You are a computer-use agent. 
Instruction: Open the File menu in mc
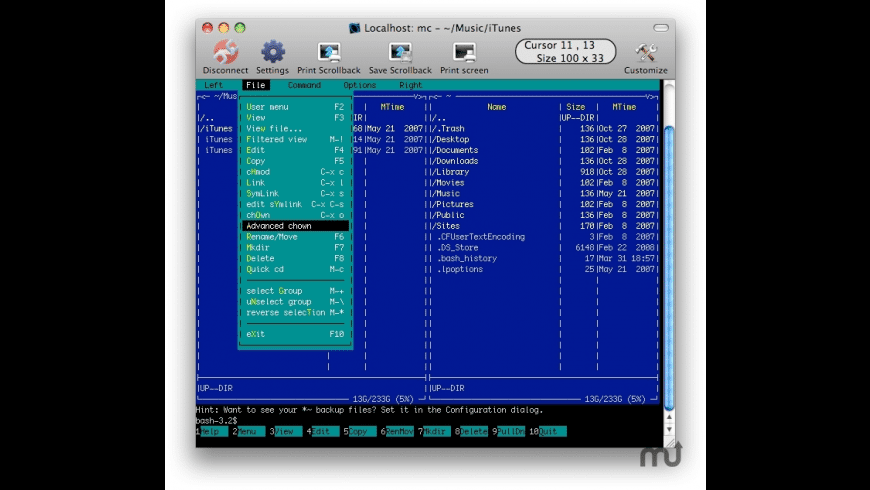point(256,85)
